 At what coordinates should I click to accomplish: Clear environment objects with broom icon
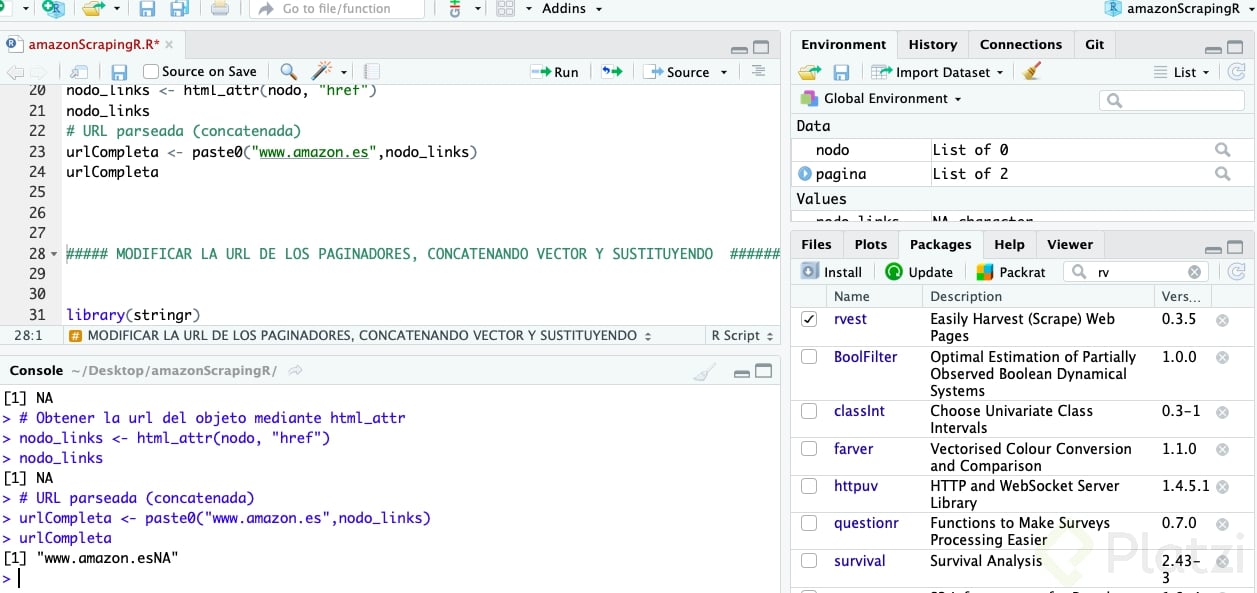tap(1033, 72)
